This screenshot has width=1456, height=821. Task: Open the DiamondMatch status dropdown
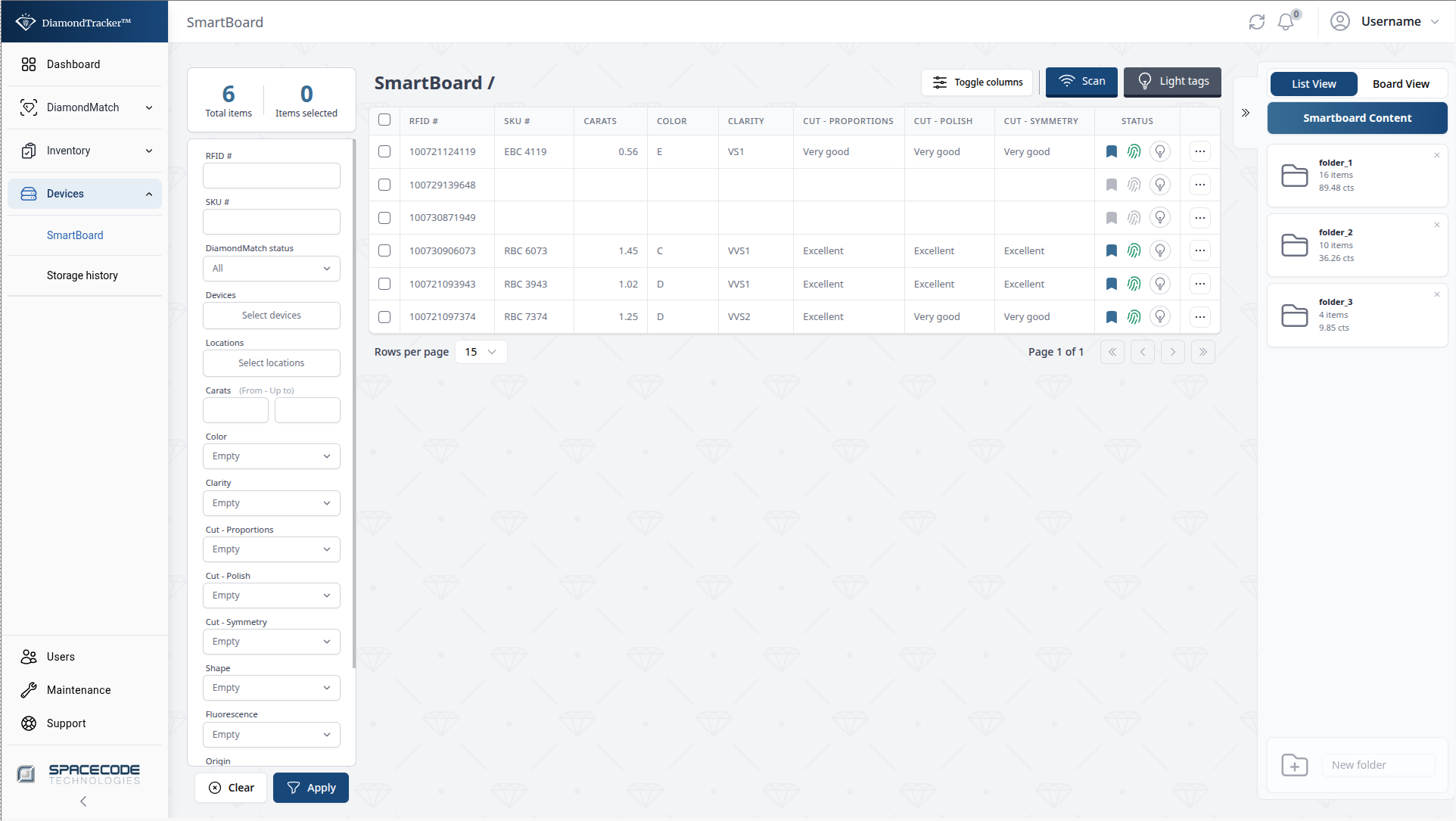point(271,269)
